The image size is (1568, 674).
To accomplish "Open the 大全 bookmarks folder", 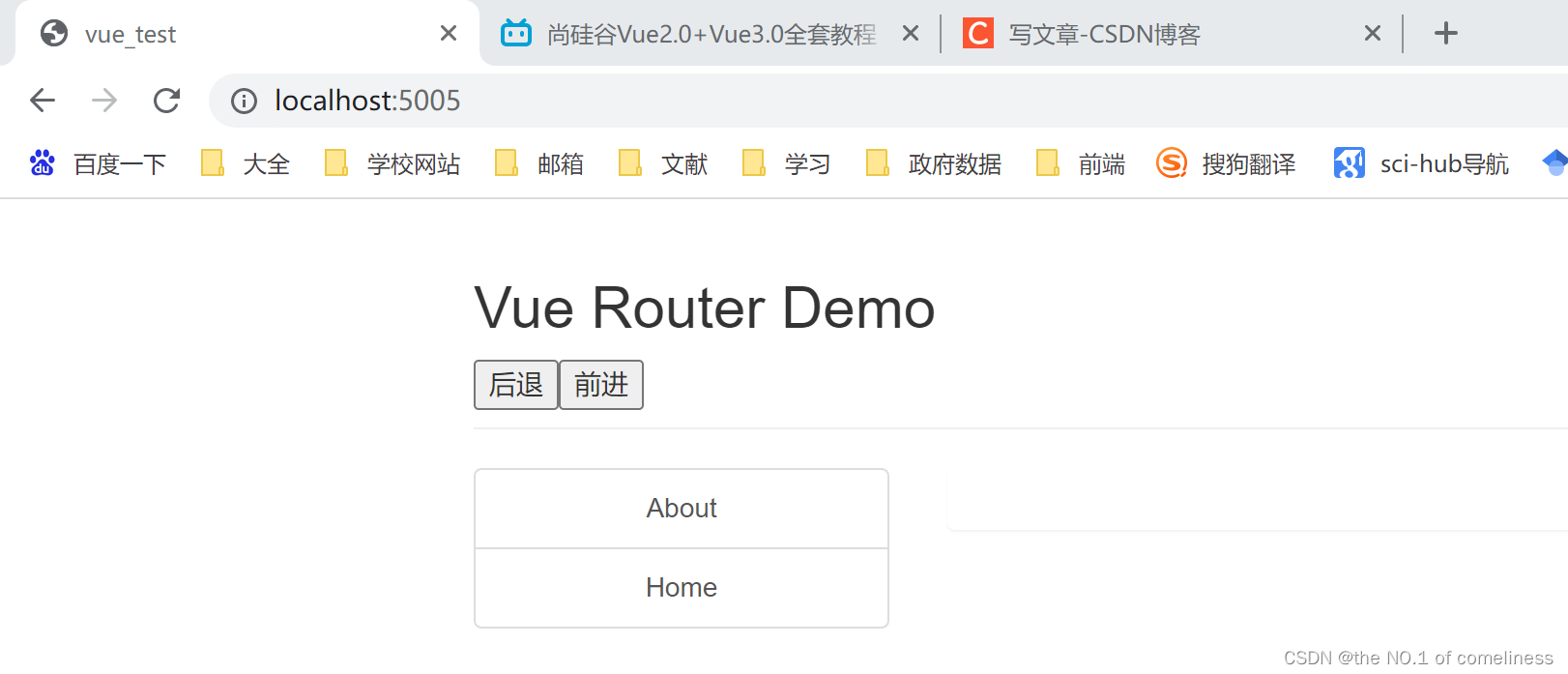I will tap(246, 163).
